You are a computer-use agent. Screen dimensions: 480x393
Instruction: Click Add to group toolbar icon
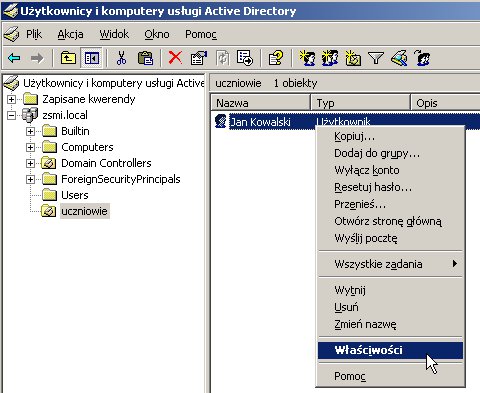(422, 58)
